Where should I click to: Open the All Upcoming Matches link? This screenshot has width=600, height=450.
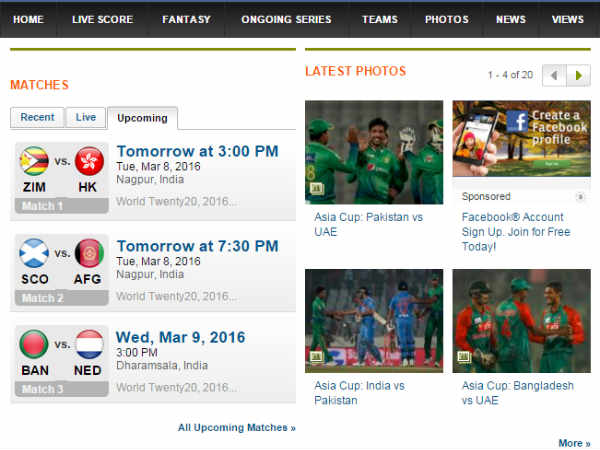237,427
